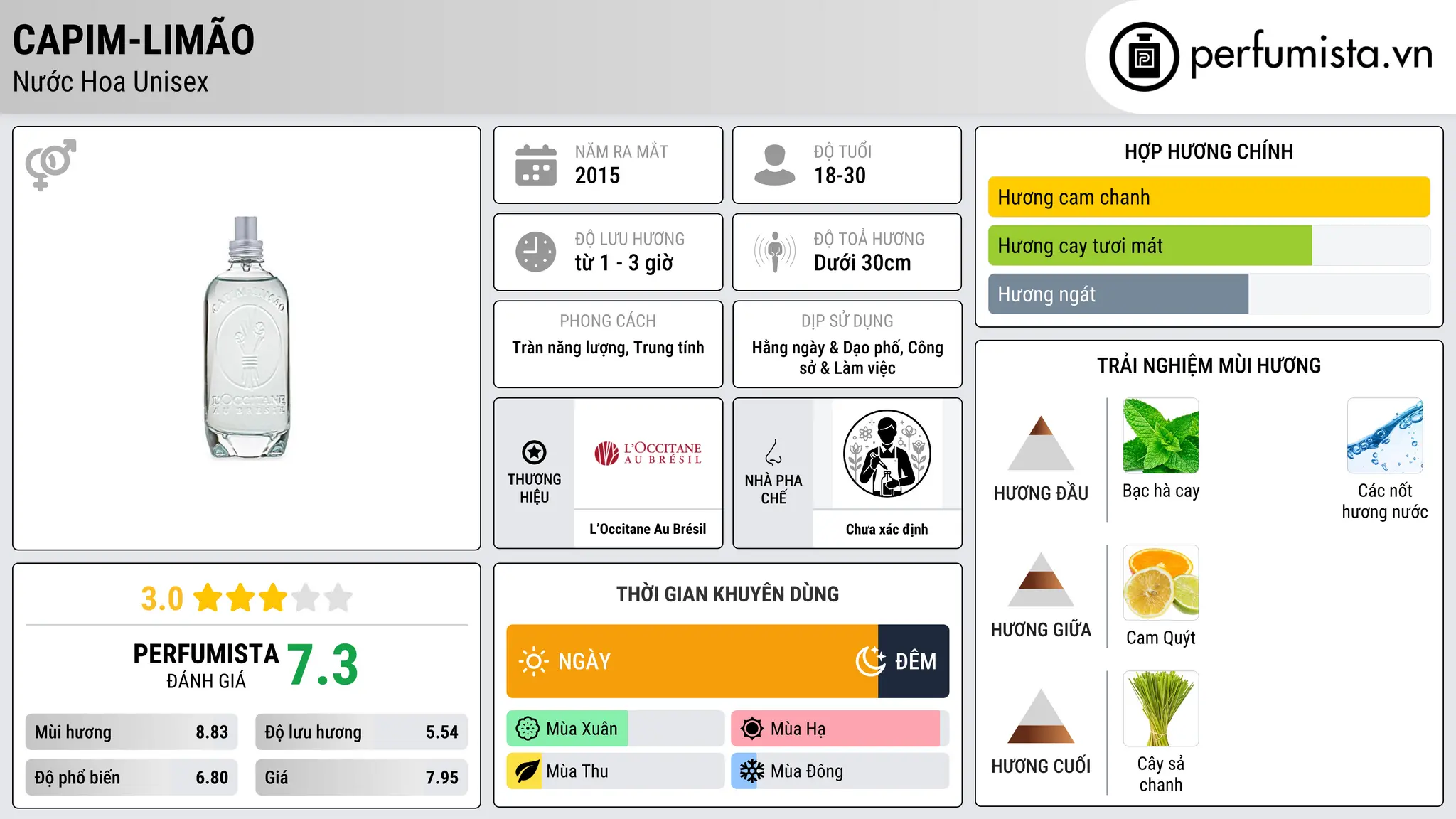Click the age range value 18-30
The height and width of the screenshot is (819, 1456).
point(840,176)
